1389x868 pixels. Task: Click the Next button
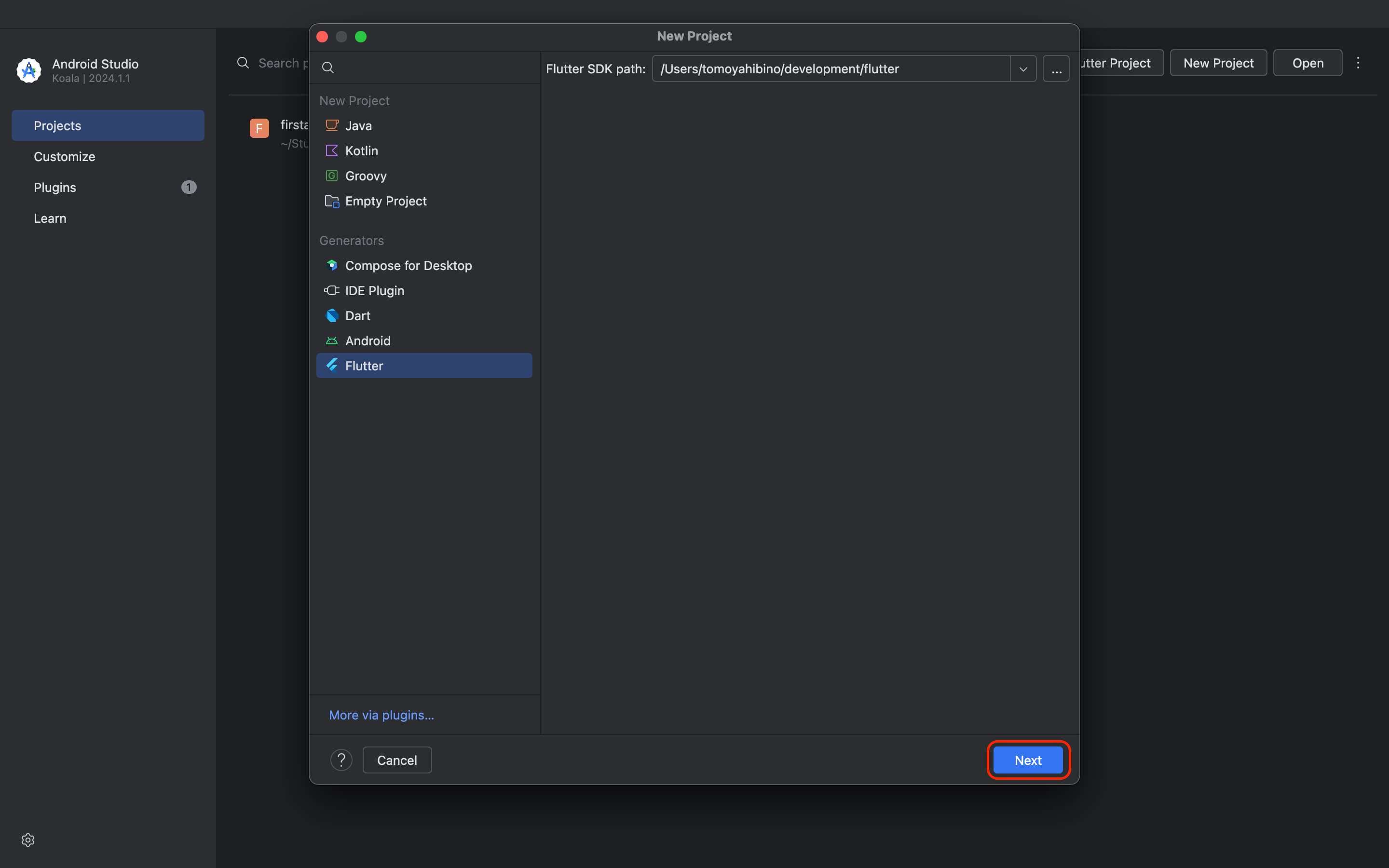pos(1028,760)
